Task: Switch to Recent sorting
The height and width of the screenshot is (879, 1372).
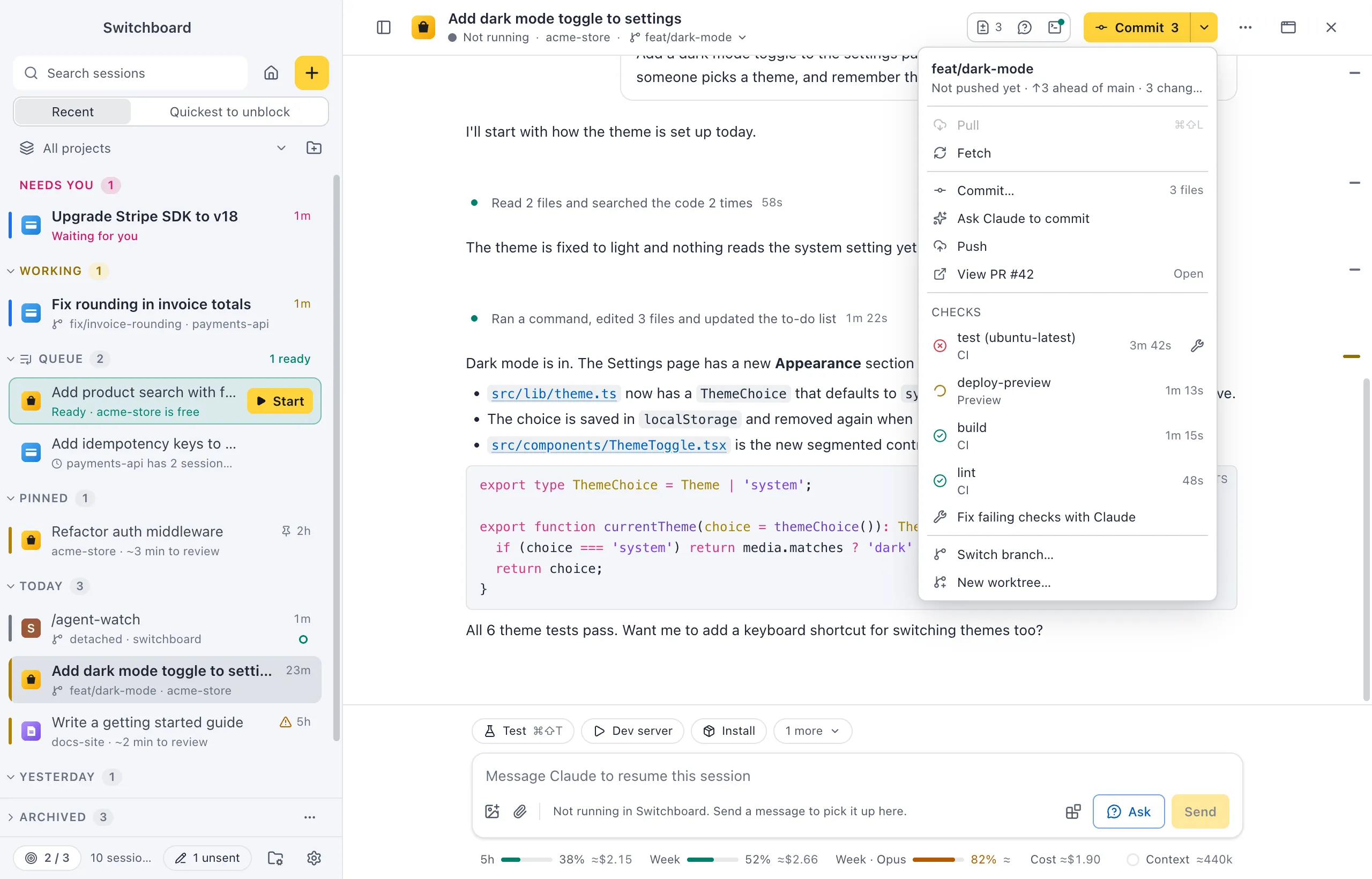Action: [72, 112]
